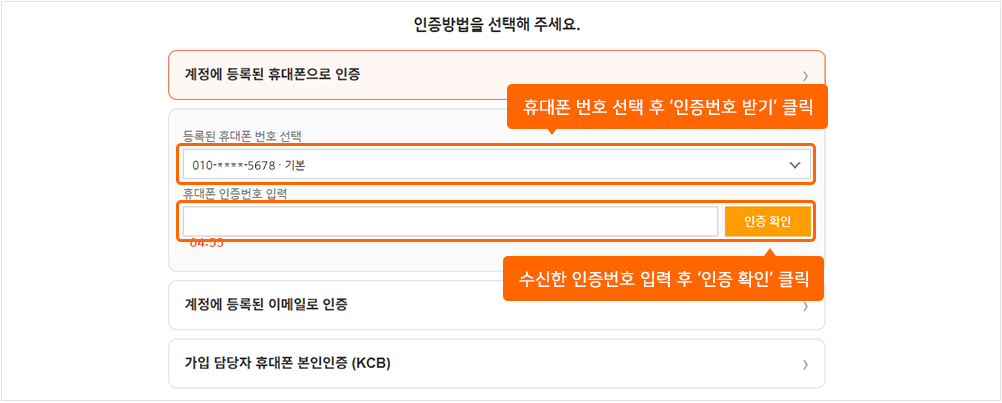The image size is (1002, 403).
Task: Click the 휴대폰 인증번호 입력 label
Action: point(235,194)
